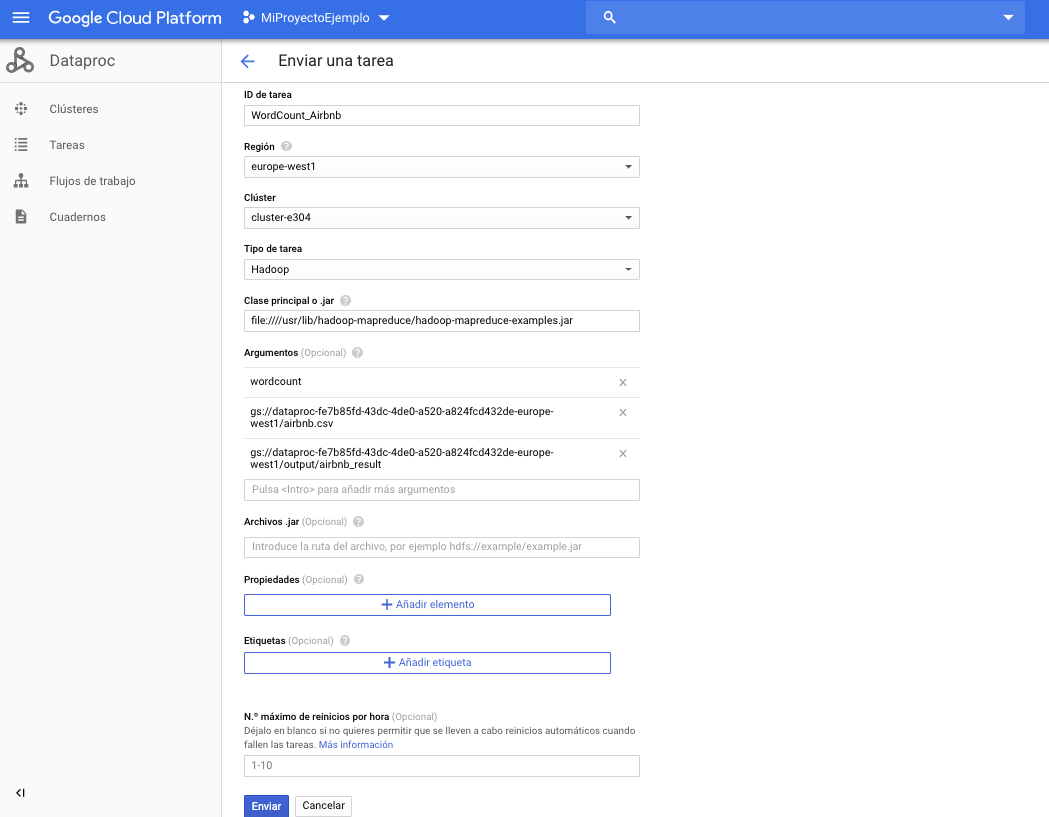Viewport: 1049px width, 817px height.
Task: Click the Enviar submit button
Action: pos(266,806)
